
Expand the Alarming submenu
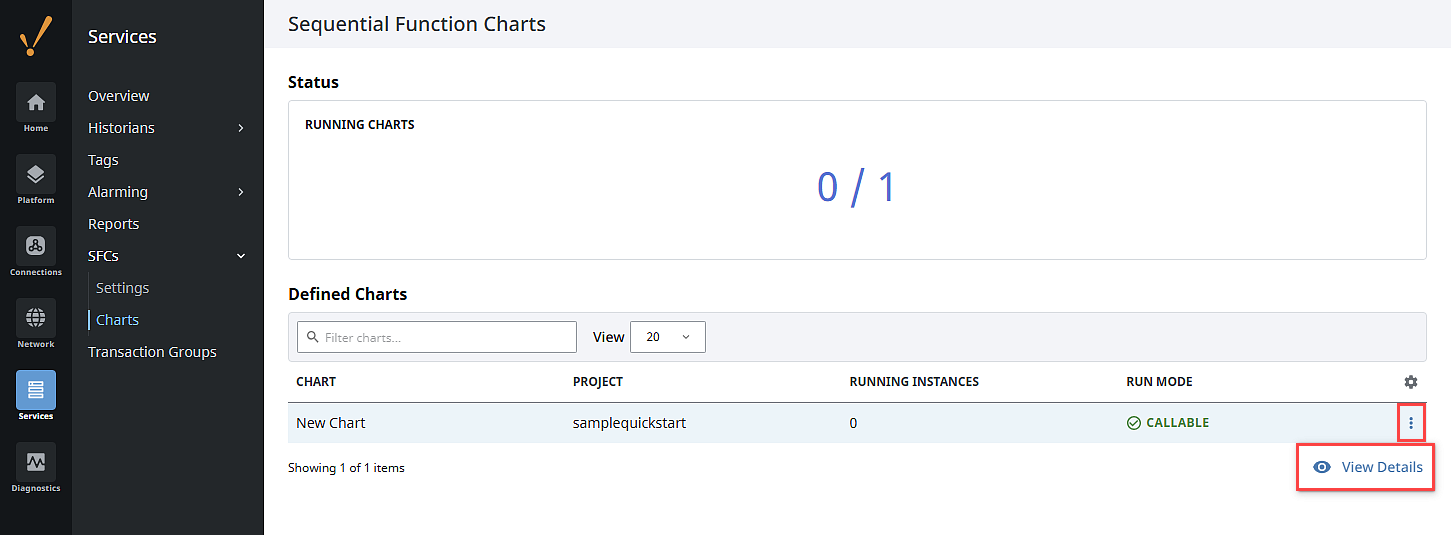pos(241,192)
